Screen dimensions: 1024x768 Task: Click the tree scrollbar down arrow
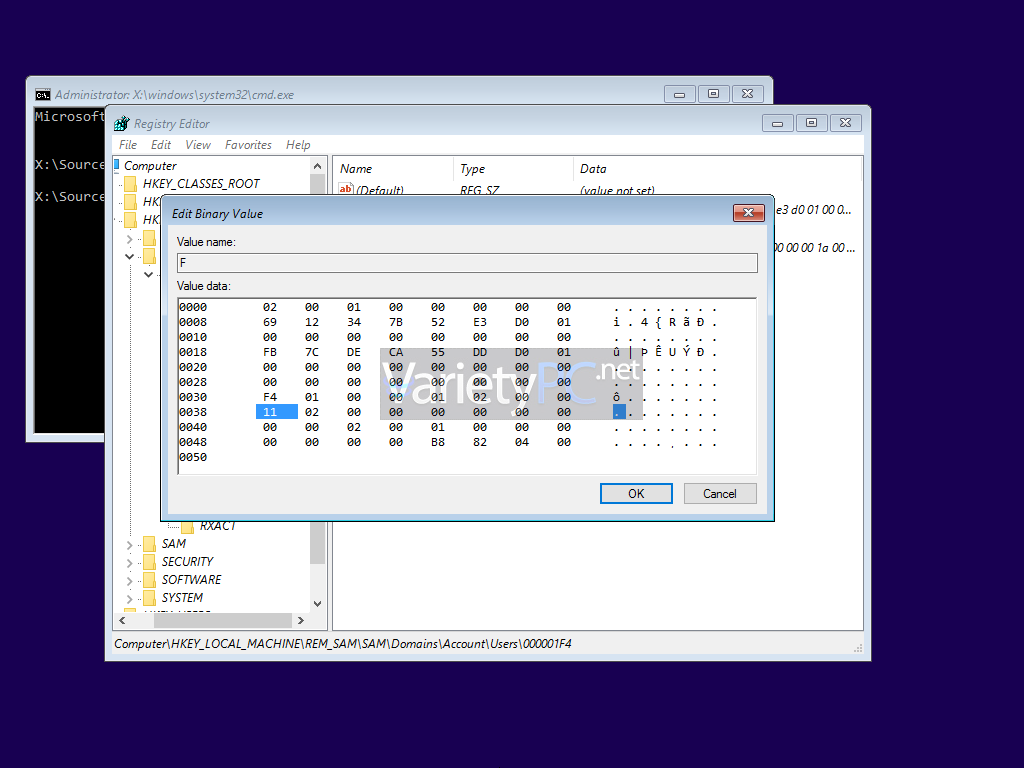pyautogui.click(x=317, y=603)
